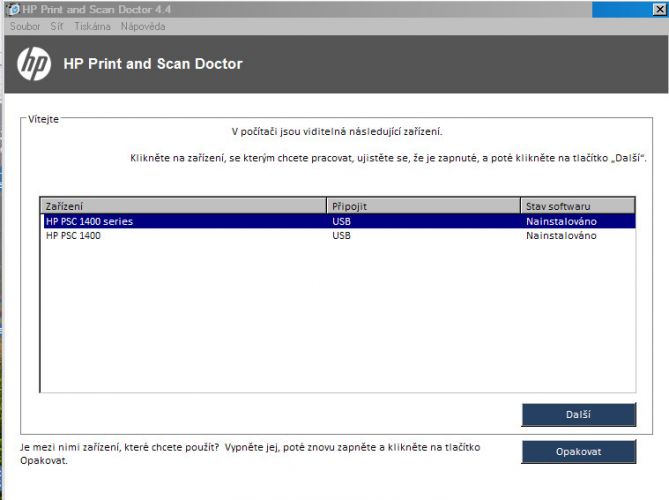The height and width of the screenshot is (500, 669).
Task: Open the Síť menu
Action: pos(56,26)
